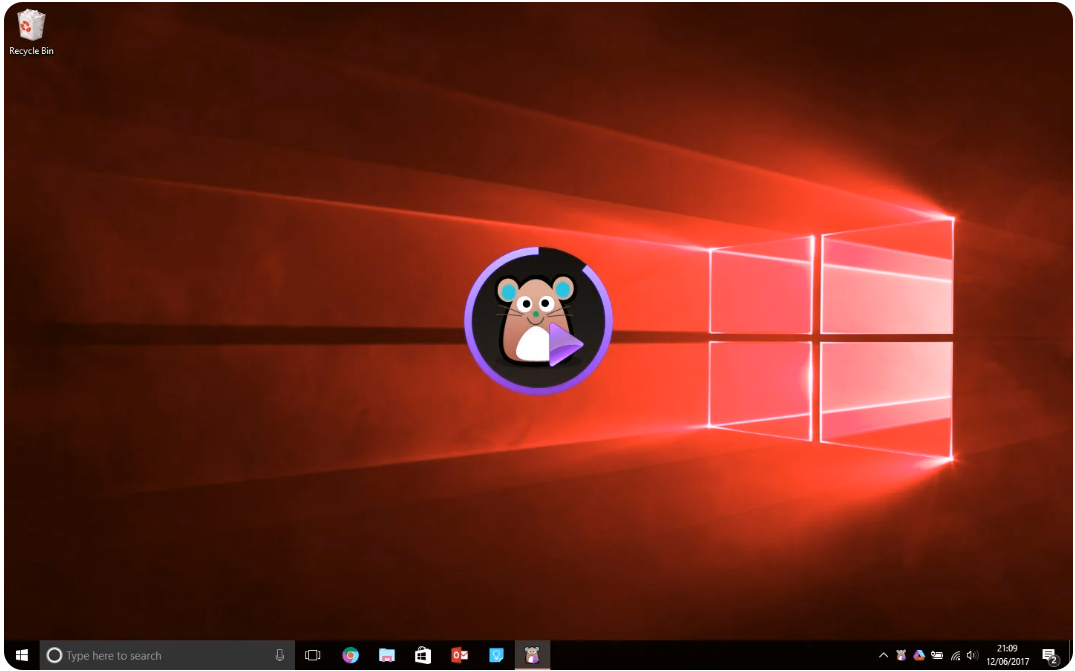Open the Microsoft Store taskbar icon

click(x=423, y=655)
